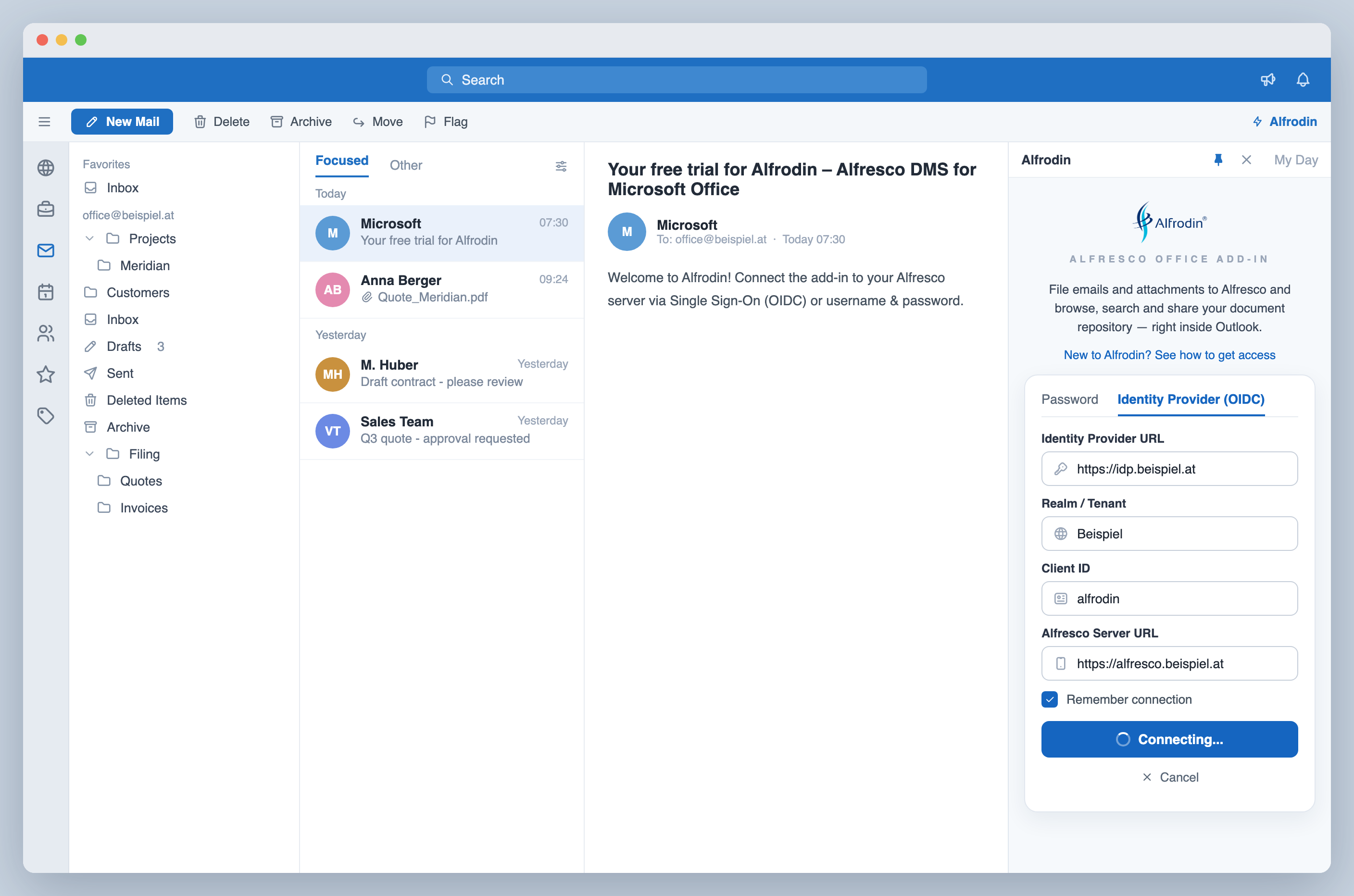Image resolution: width=1354 pixels, height=896 pixels.
Task: Click the Projects folder label
Action: [x=152, y=239]
